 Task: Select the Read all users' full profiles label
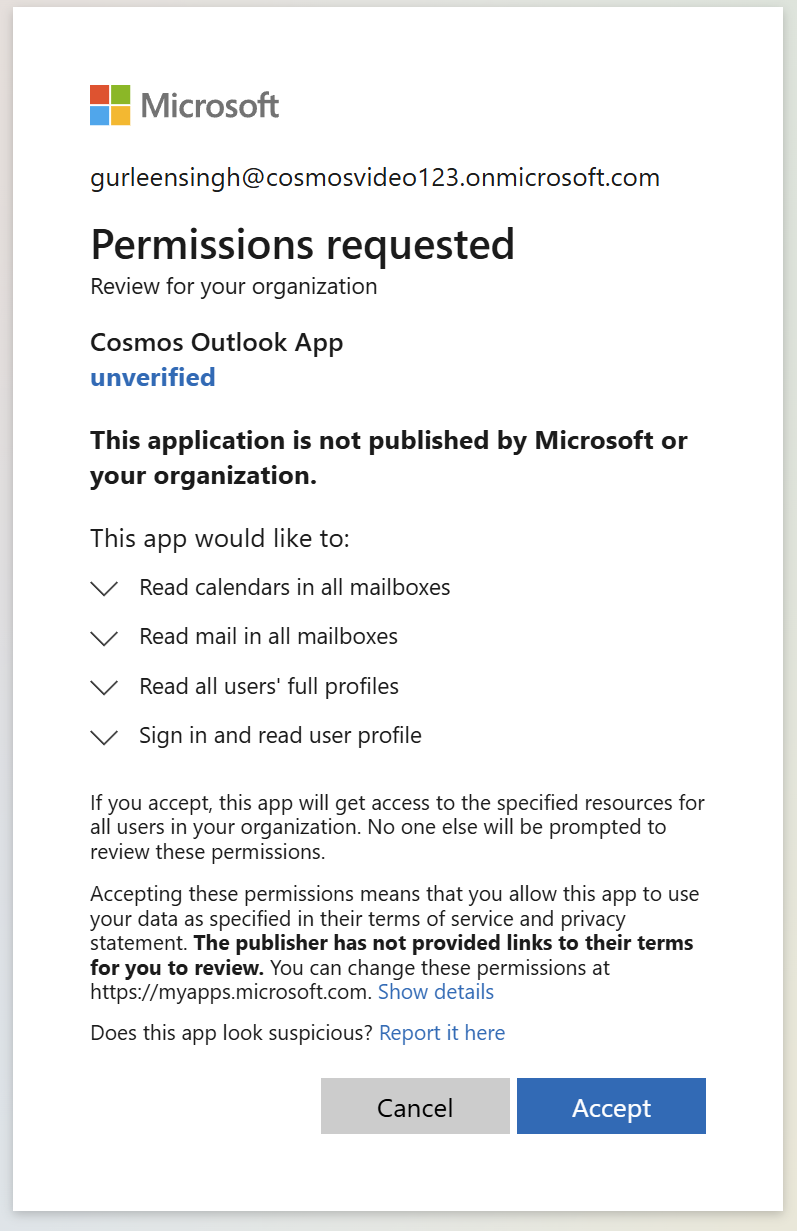click(269, 686)
